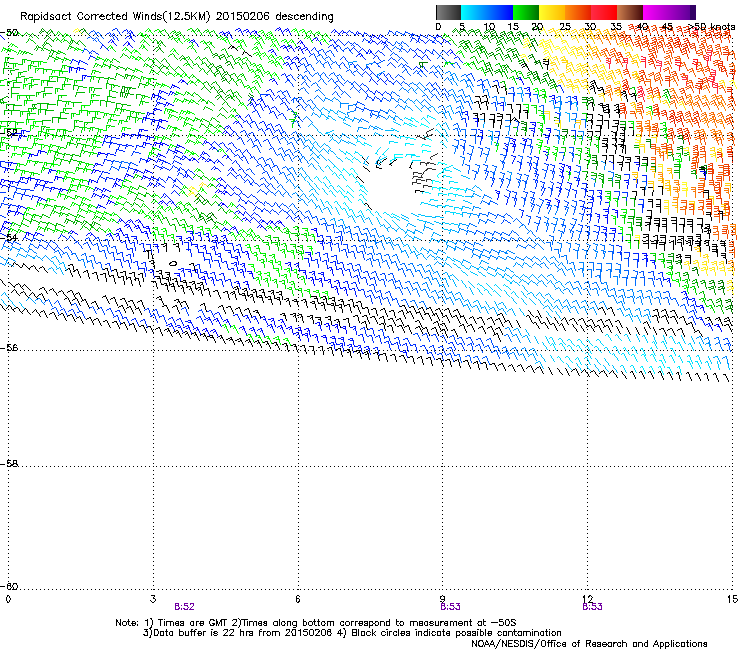Click the "12" longitude axis label
Viewport: 740px width, 650px height.
tap(588, 599)
